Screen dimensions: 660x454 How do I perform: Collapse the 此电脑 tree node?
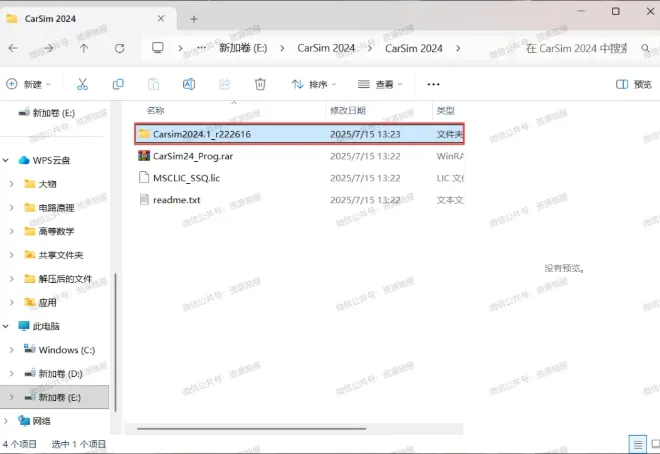pyautogui.click(x=6, y=326)
